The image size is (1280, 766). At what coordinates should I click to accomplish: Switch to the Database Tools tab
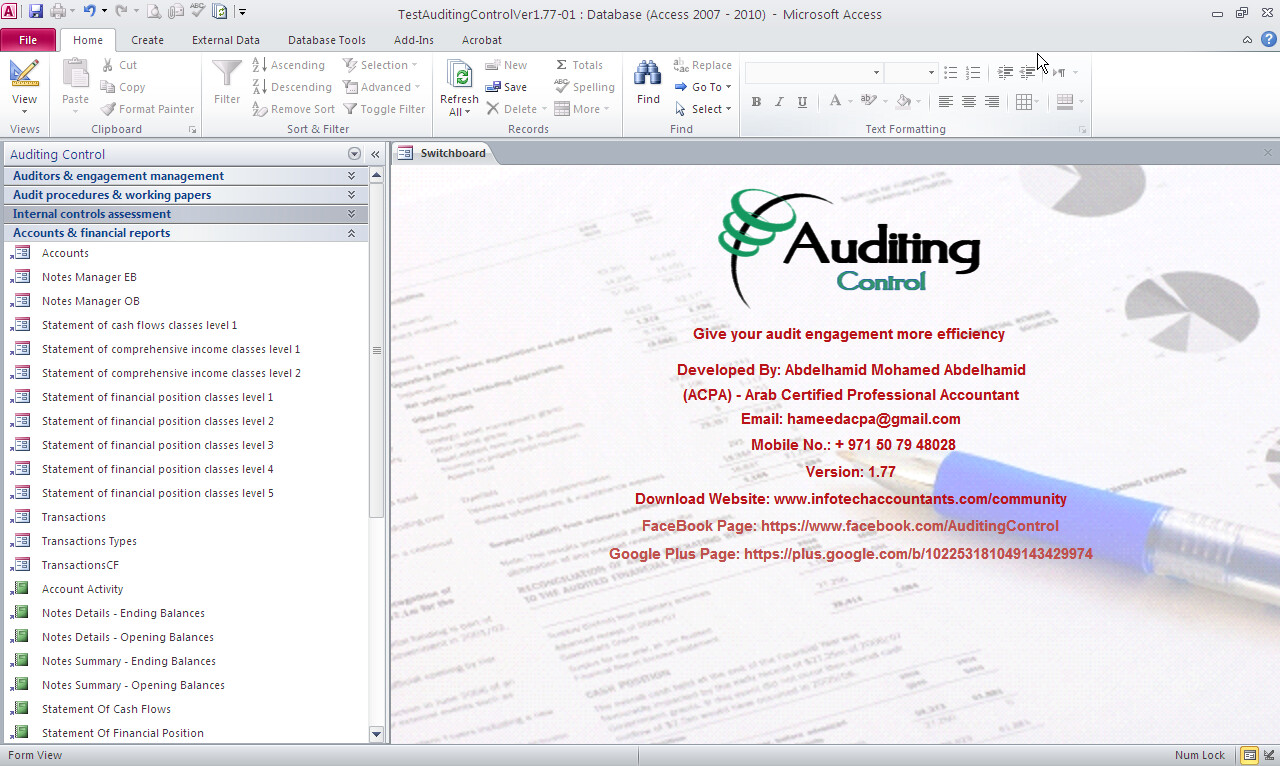coord(326,40)
